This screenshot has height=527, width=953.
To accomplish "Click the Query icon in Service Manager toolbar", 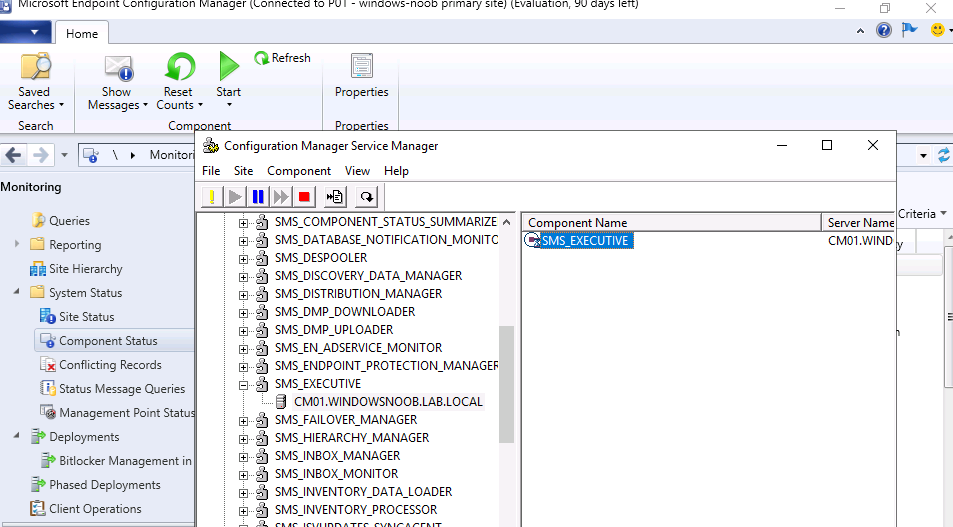I will point(212,197).
